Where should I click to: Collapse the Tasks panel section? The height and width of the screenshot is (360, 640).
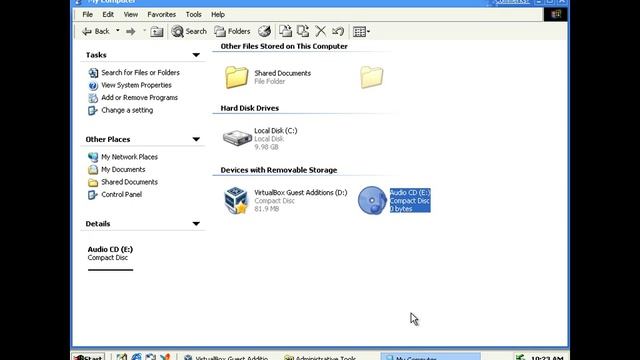pyautogui.click(x=196, y=55)
